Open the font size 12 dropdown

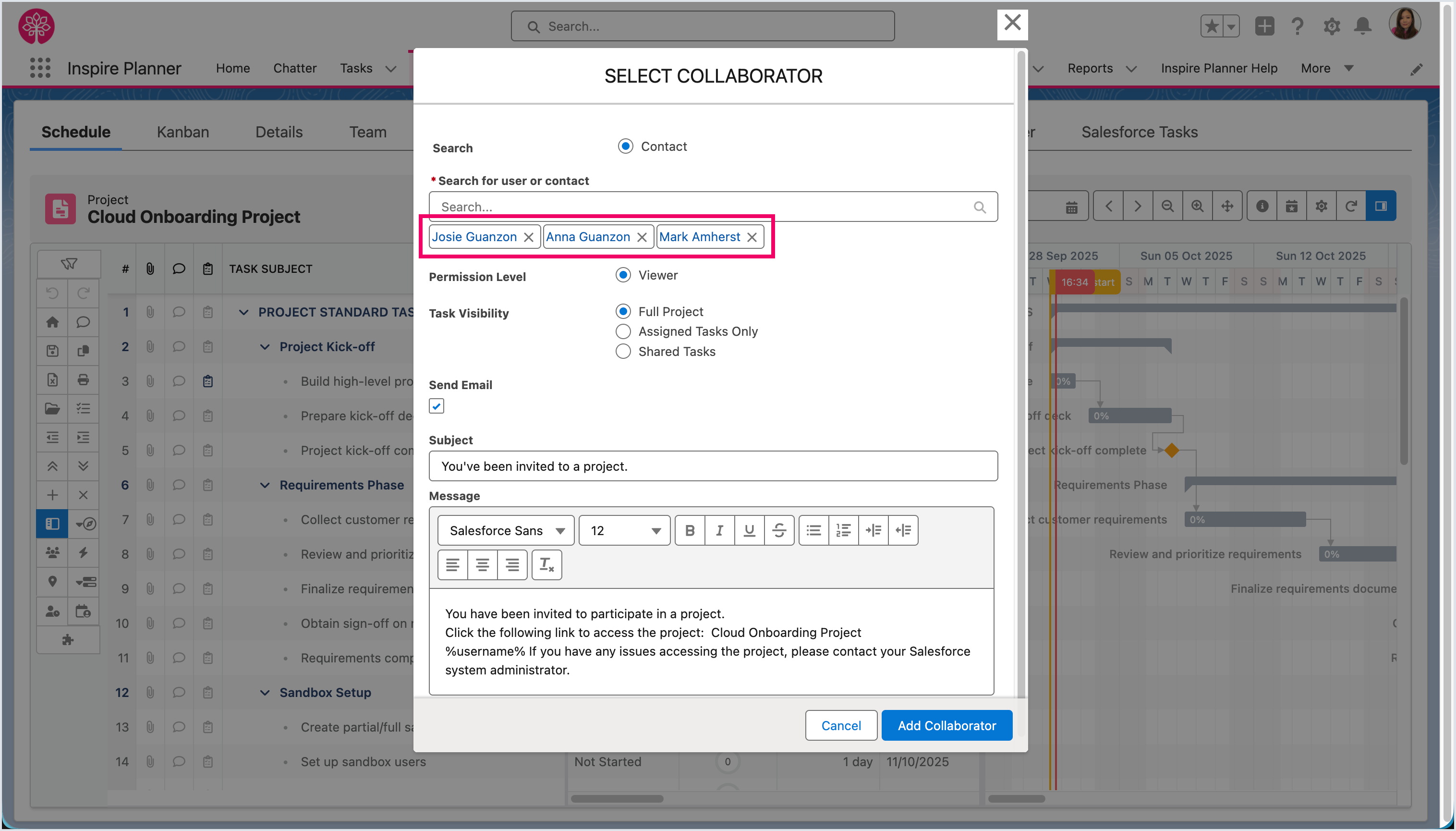click(624, 531)
